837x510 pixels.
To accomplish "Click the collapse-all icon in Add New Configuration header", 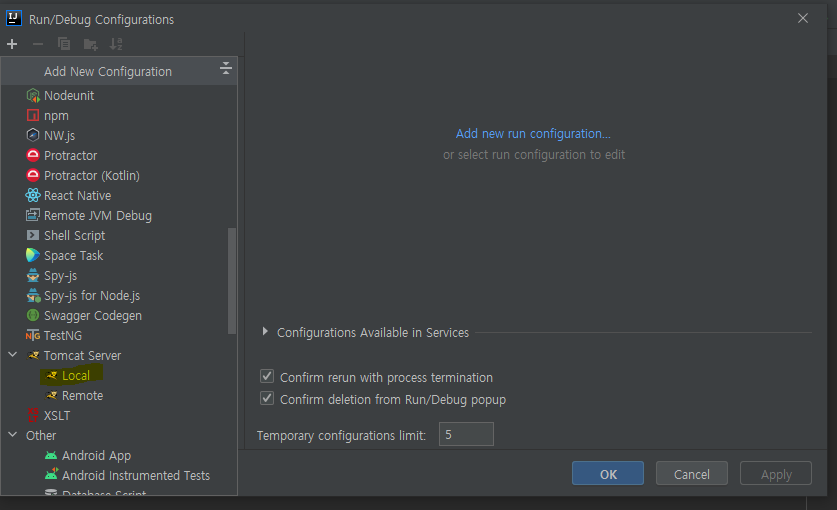I will pos(226,68).
